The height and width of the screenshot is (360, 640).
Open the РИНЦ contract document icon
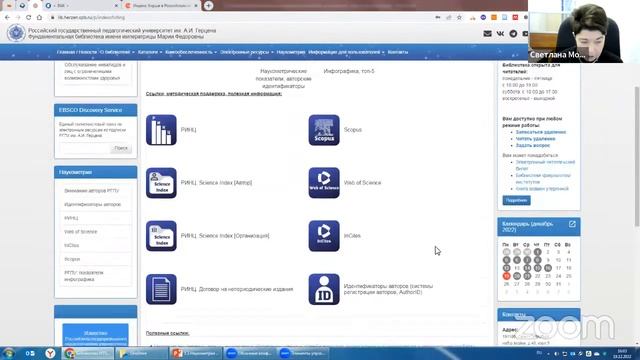[x=161, y=289]
